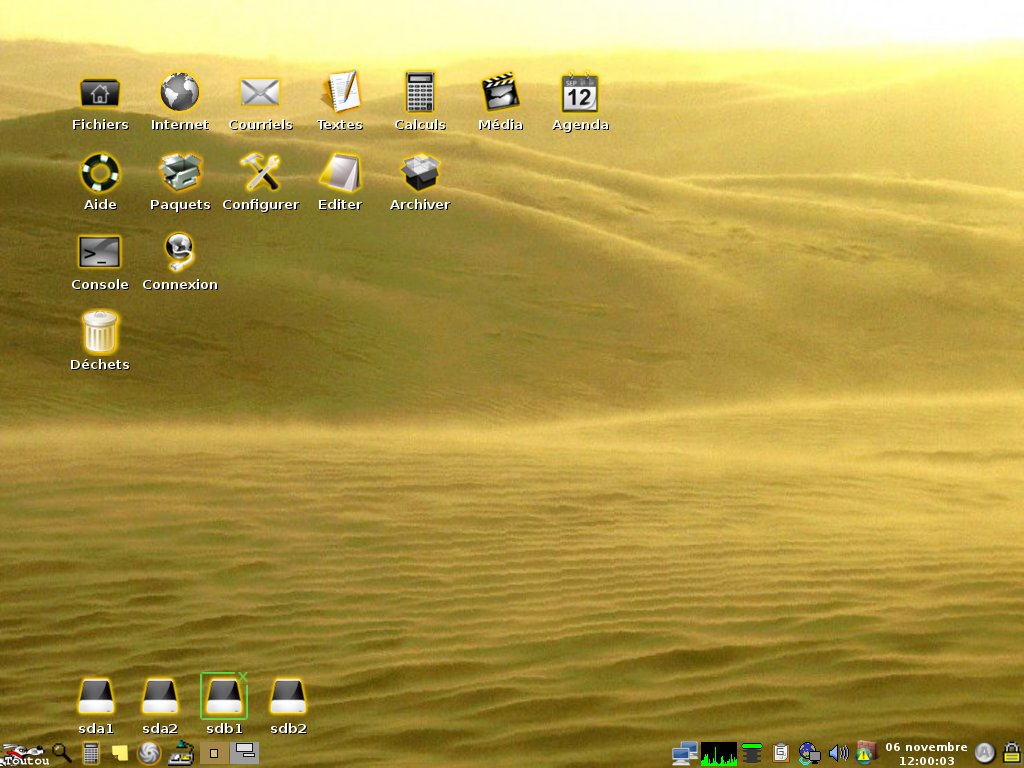The height and width of the screenshot is (768, 1024).
Task: Launch the Console terminal icon
Action: [x=100, y=252]
